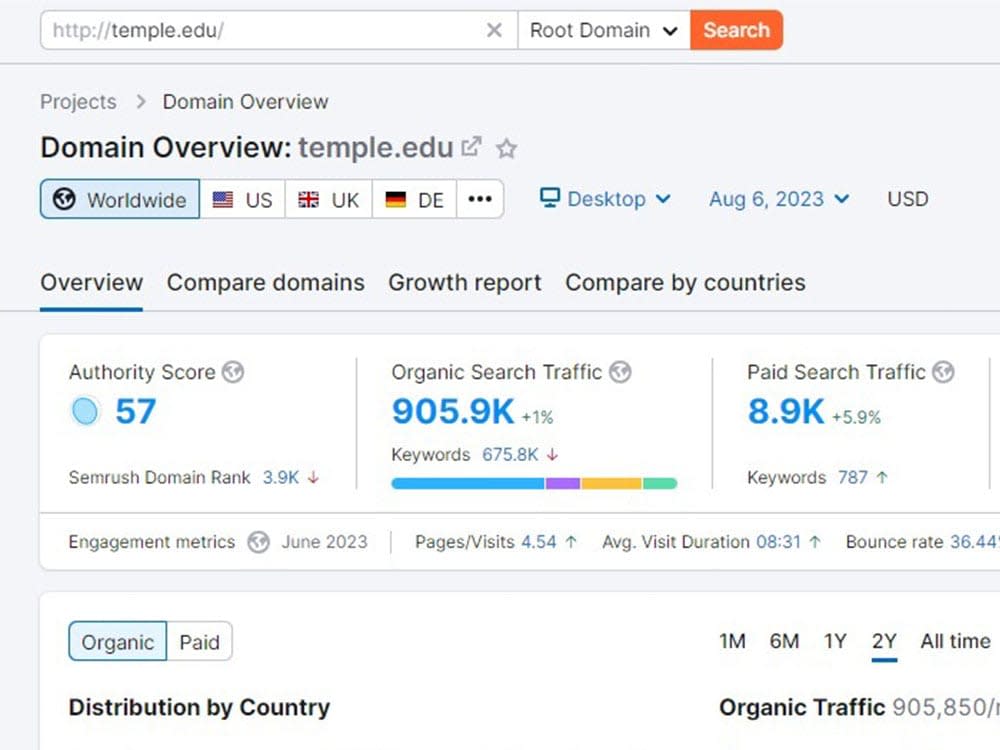The width and height of the screenshot is (1000, 750).
Task: Set the time range to 1M
Action: [732, 641]
